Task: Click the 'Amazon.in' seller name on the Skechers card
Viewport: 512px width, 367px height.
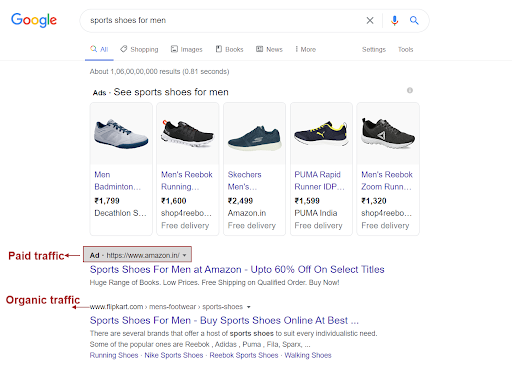Action: point(247,213)
